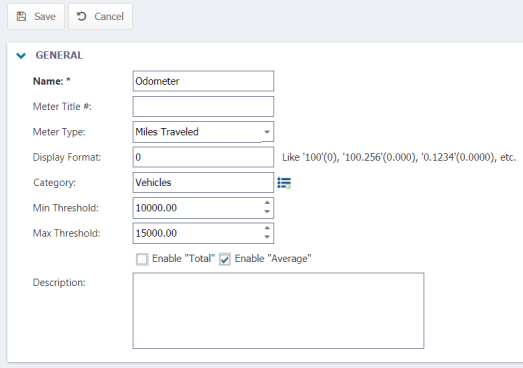Click the "Min Threshold:" label

66,208
